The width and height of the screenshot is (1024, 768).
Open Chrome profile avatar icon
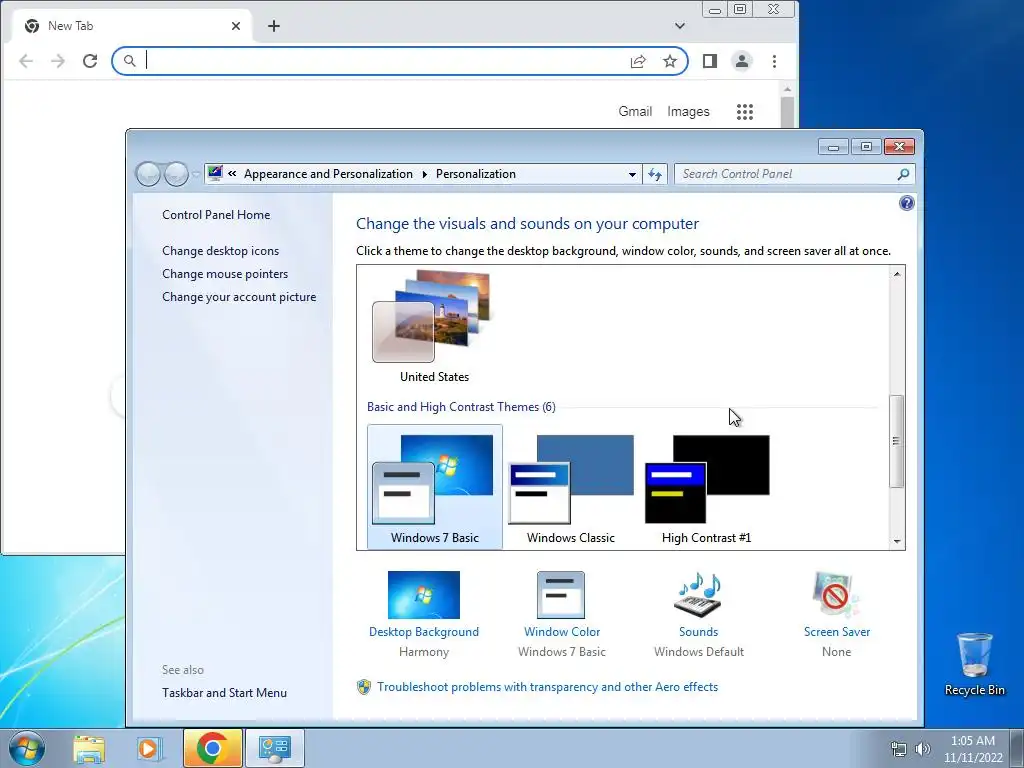(742, 61)
